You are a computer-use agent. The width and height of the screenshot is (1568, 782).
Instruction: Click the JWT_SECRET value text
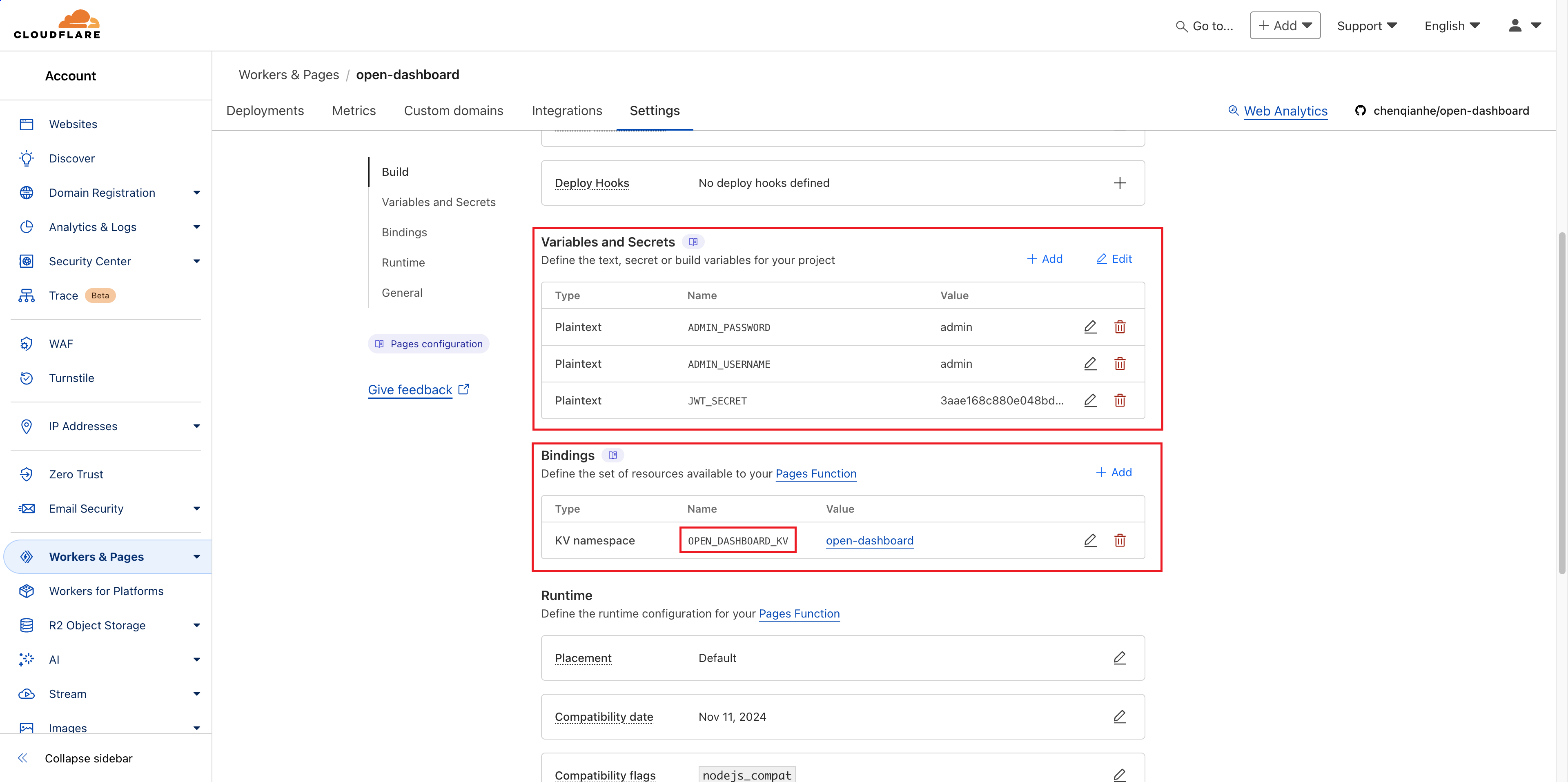[x=1002, y=400]
